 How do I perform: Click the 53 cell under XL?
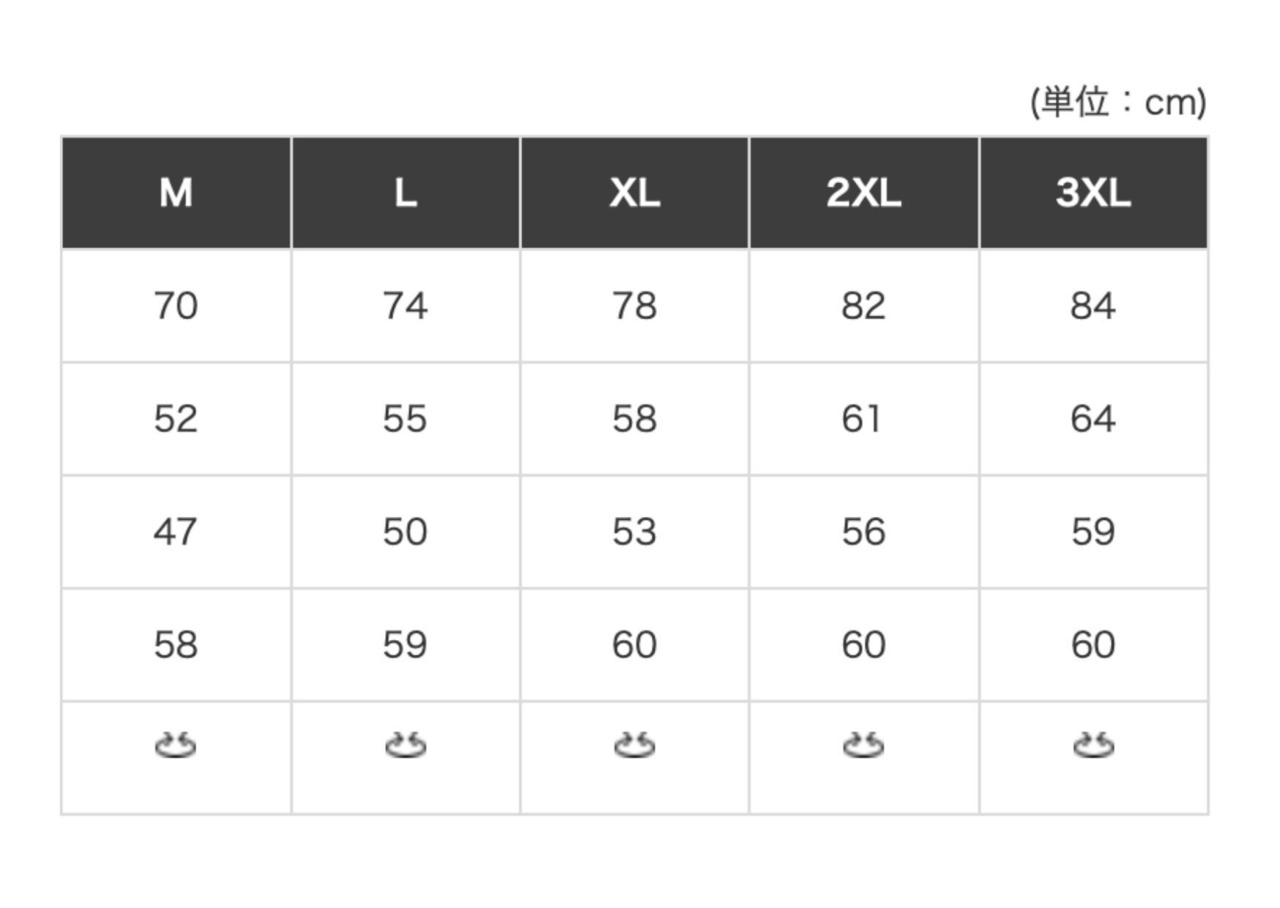tap(634, 531)
